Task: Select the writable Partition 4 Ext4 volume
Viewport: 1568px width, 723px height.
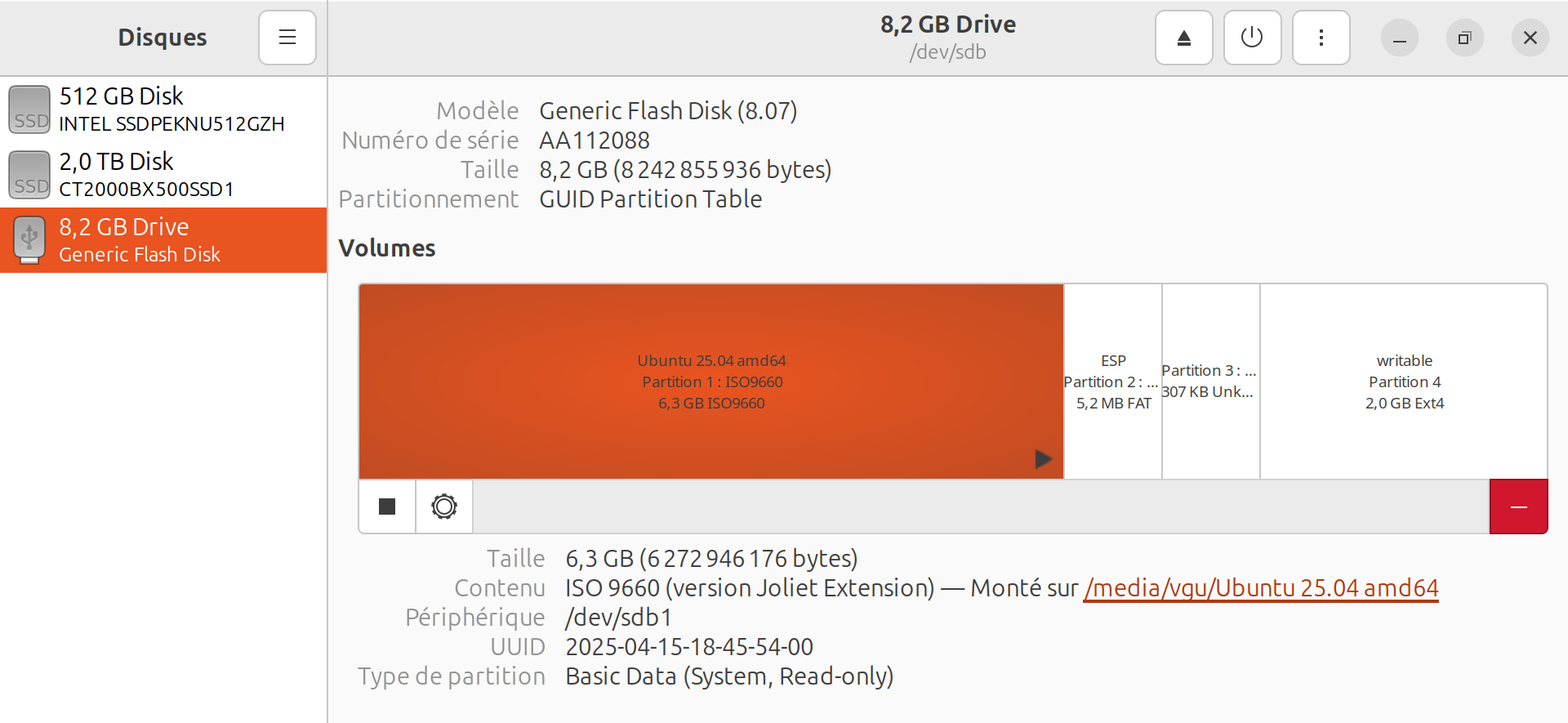Action: pyautogui.click(x=1404, y=382)
